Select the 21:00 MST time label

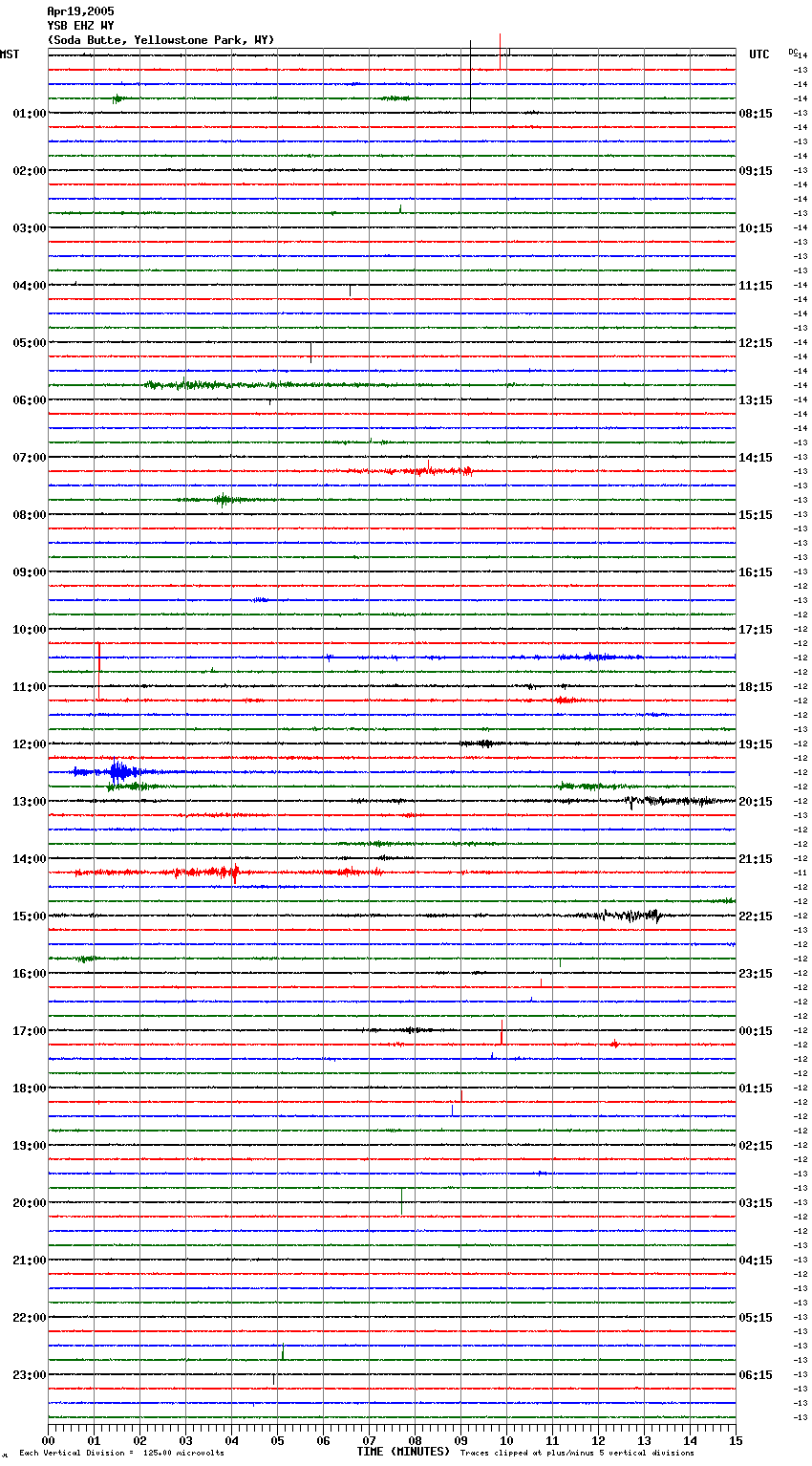tap(30, 1261)
